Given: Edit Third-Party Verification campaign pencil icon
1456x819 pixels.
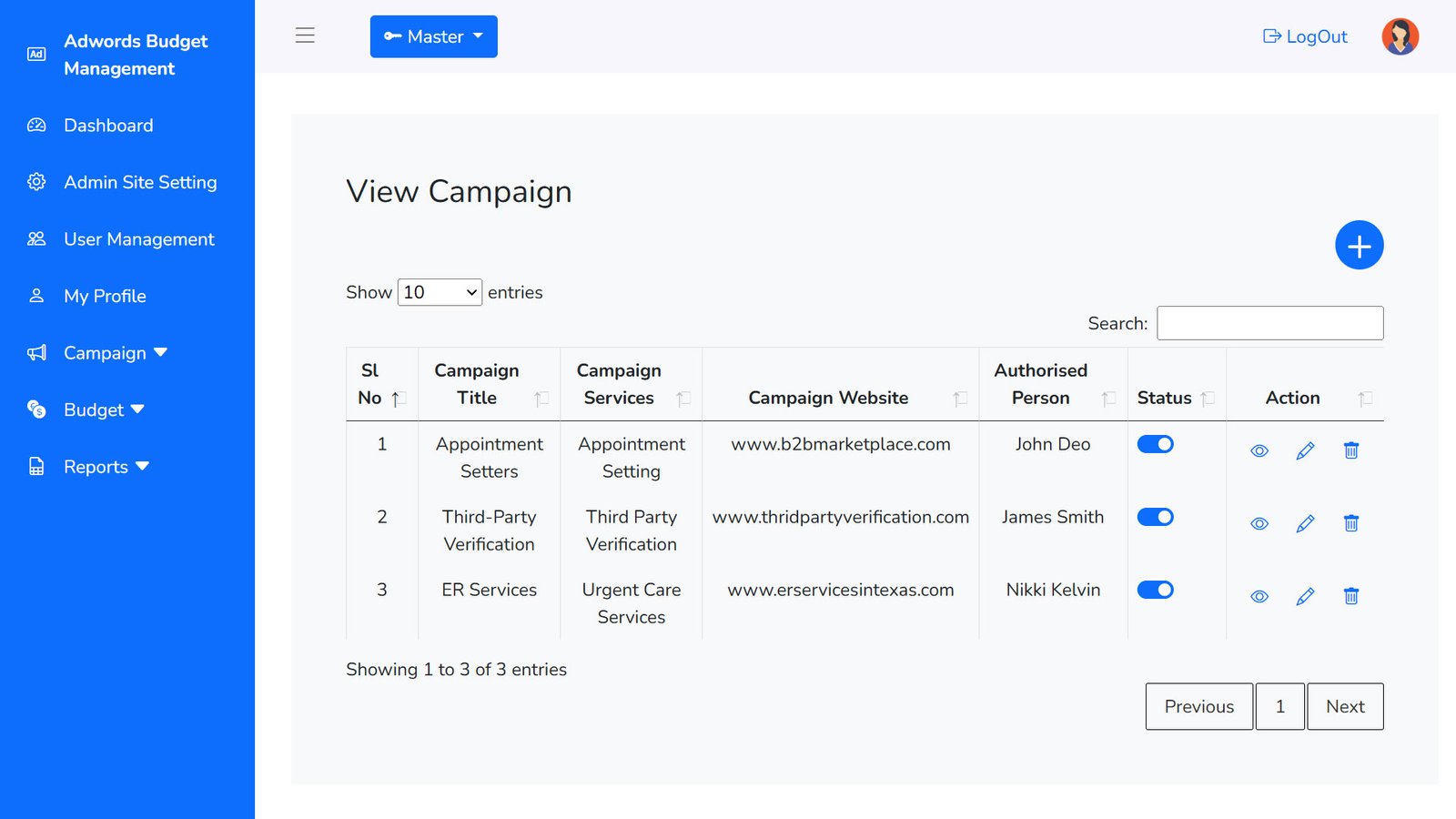Looking at the screenshot, I should click(1305, 523).
